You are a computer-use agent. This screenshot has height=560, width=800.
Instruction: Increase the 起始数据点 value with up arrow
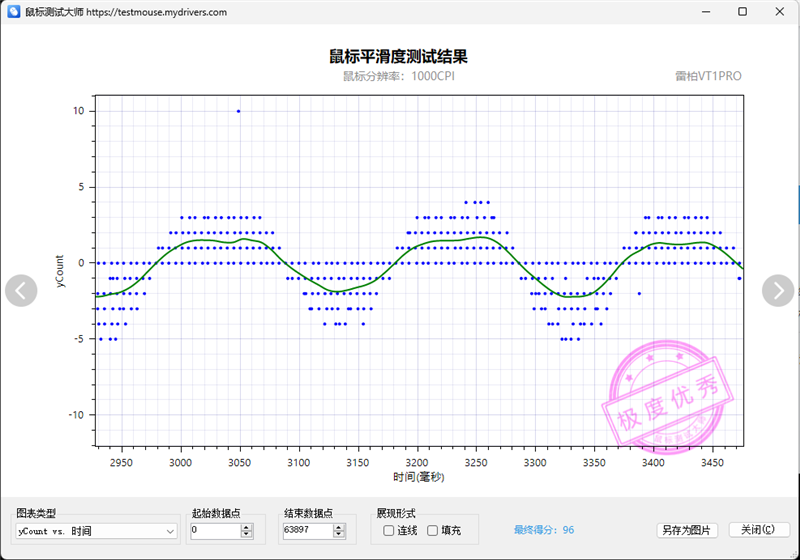246,527
